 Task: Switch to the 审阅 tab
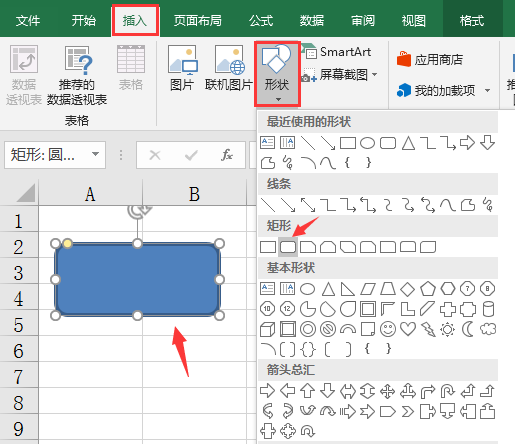(363, 21)
